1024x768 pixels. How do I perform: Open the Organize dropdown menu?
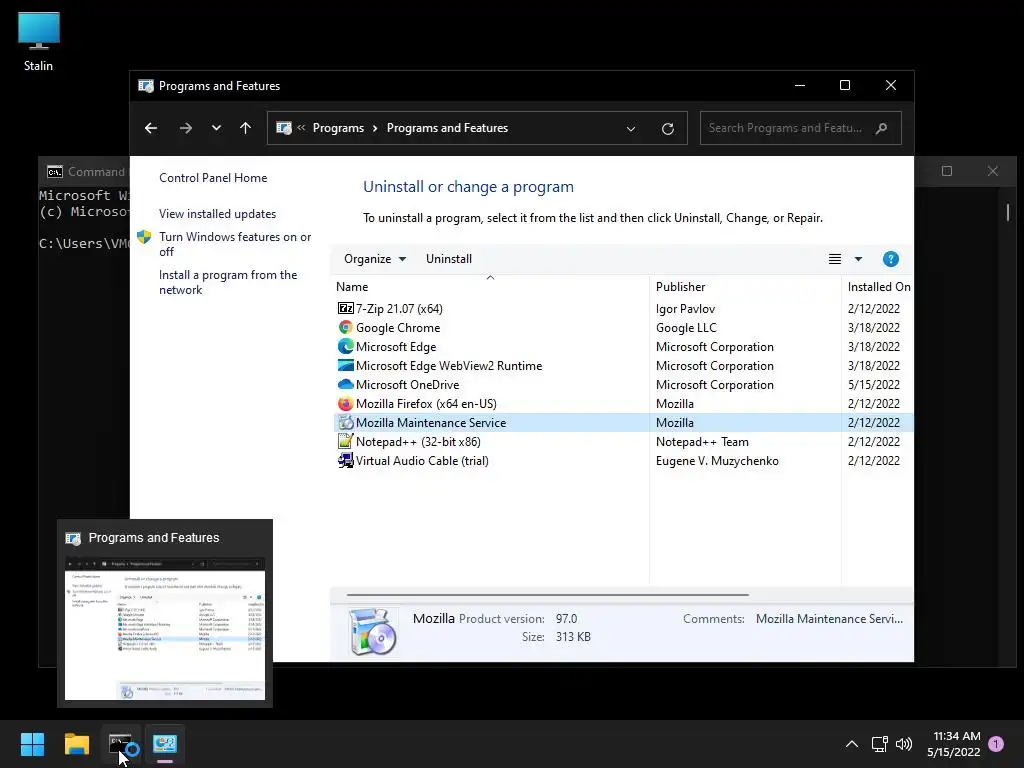[375, 259]
